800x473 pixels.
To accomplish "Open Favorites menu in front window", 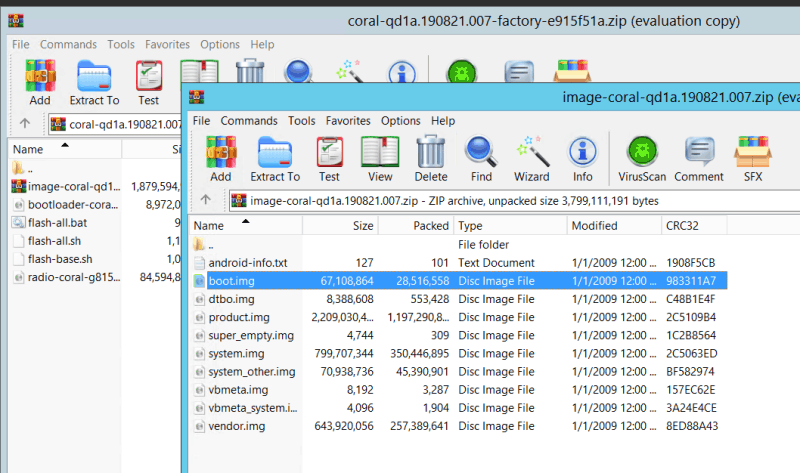I will coord(348,121).
